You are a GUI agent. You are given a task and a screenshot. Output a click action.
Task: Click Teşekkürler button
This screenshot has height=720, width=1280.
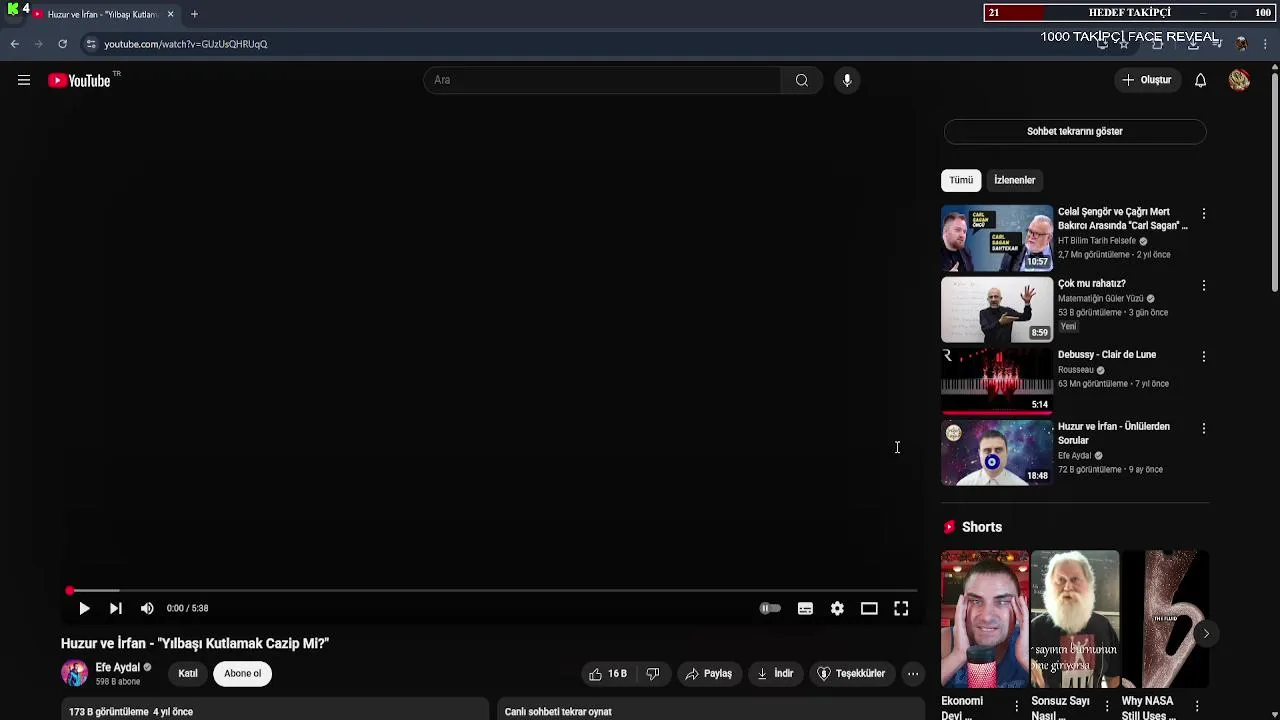point(852,674)
